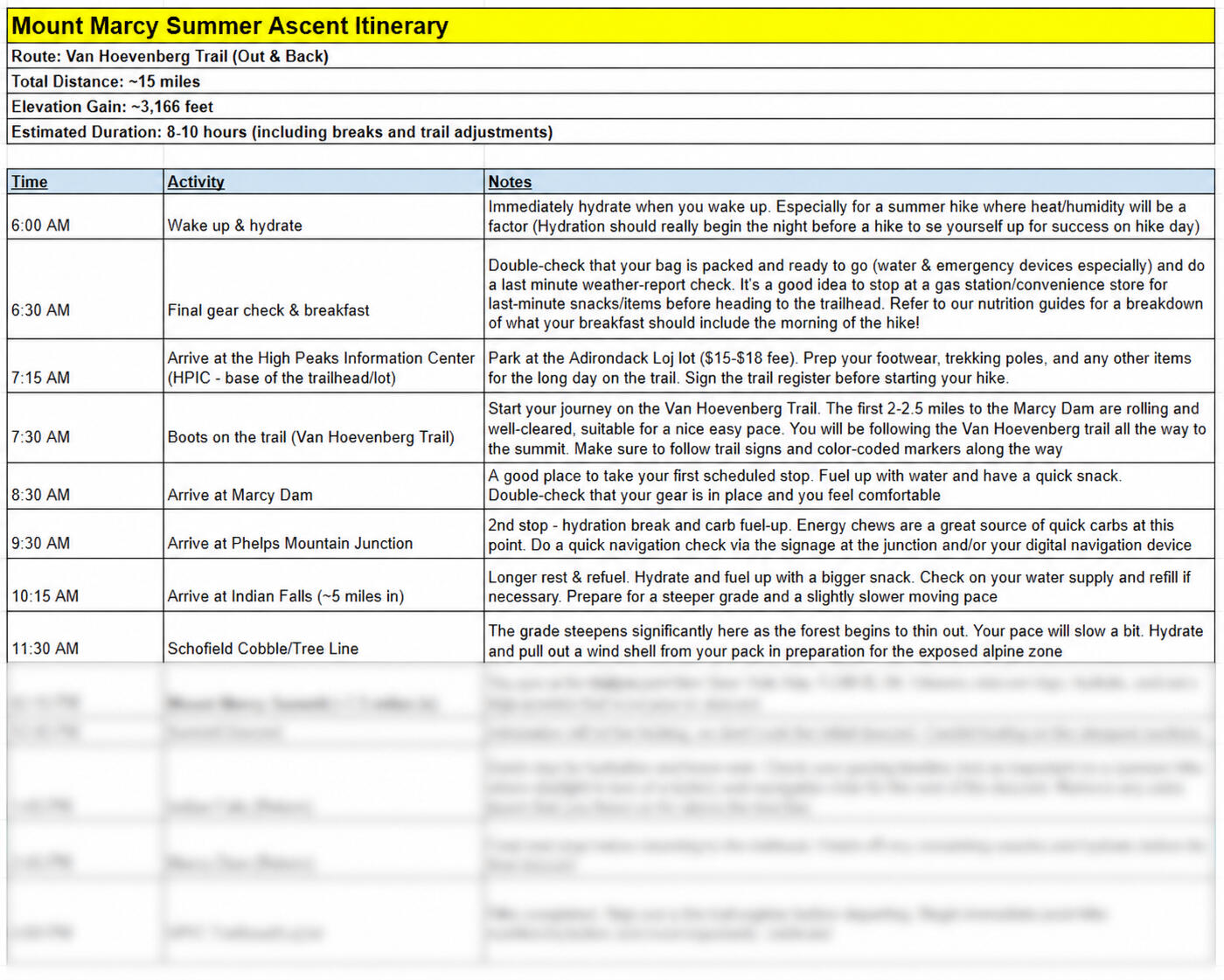Select the 11:30 AM time cell
Viewport: 1224px width, 980px height.
(85, 637)
